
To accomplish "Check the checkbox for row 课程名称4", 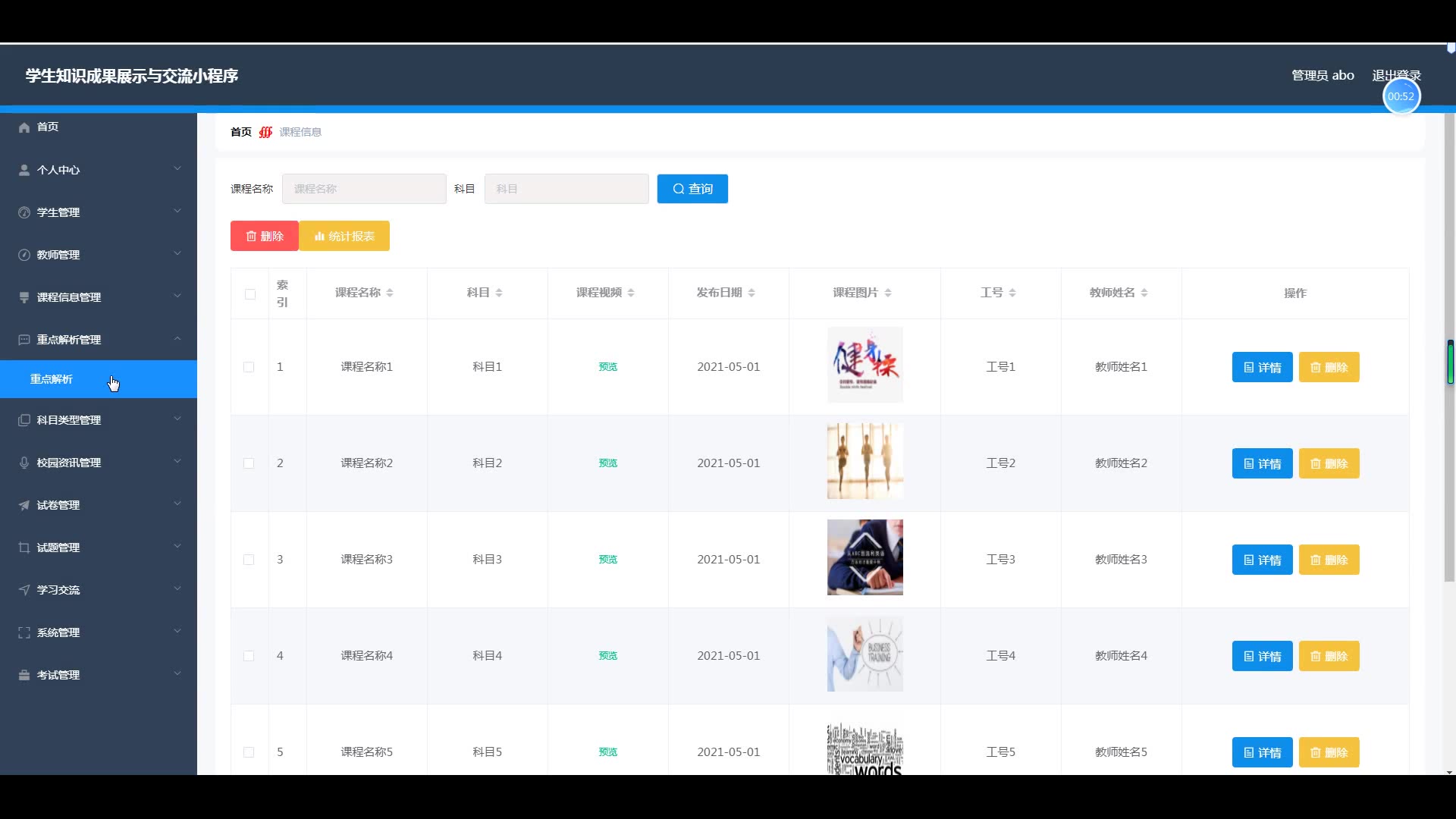I will click(x=249, y=656).
